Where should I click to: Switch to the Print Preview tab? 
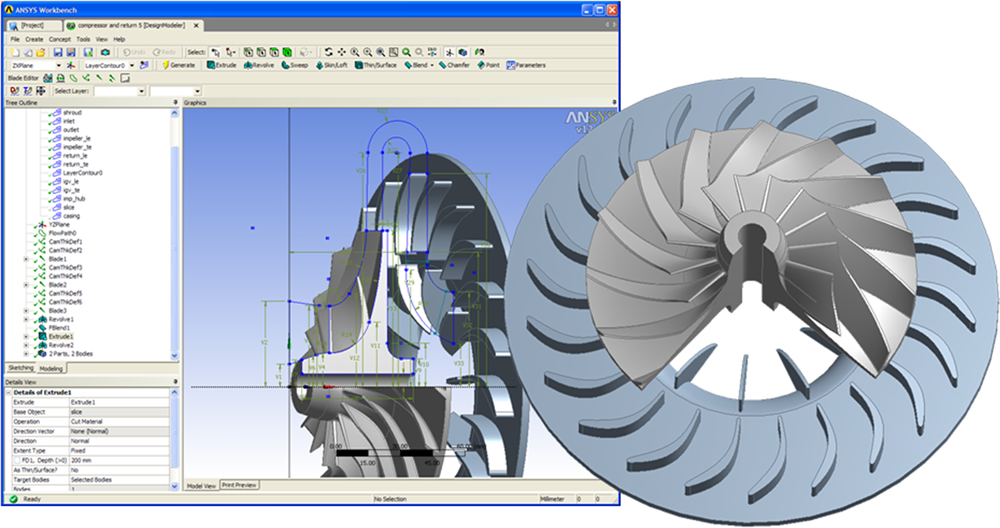point(239,485)
